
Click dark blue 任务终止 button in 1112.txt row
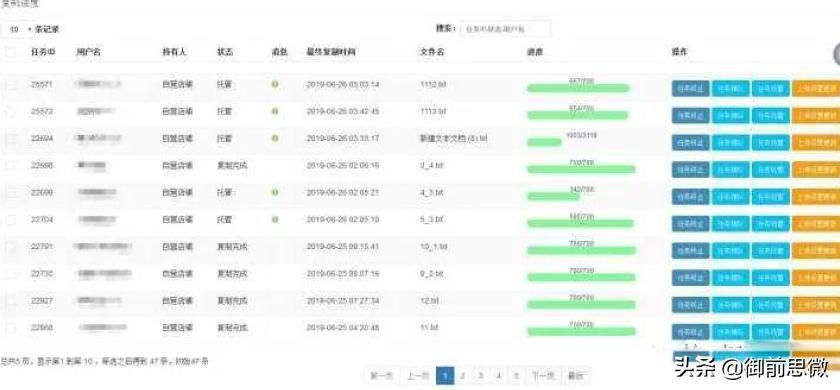pyautogui.click(x=691, y=88)
